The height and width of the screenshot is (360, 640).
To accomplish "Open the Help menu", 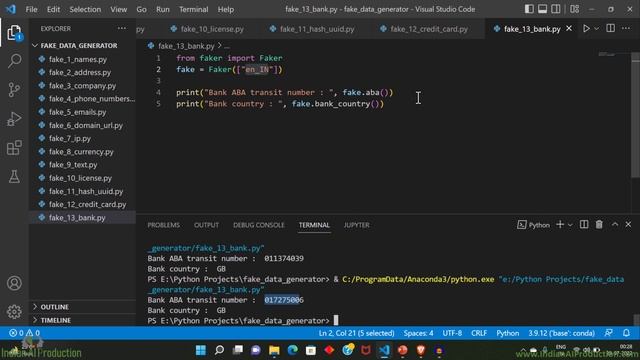I will click(225, 9).
